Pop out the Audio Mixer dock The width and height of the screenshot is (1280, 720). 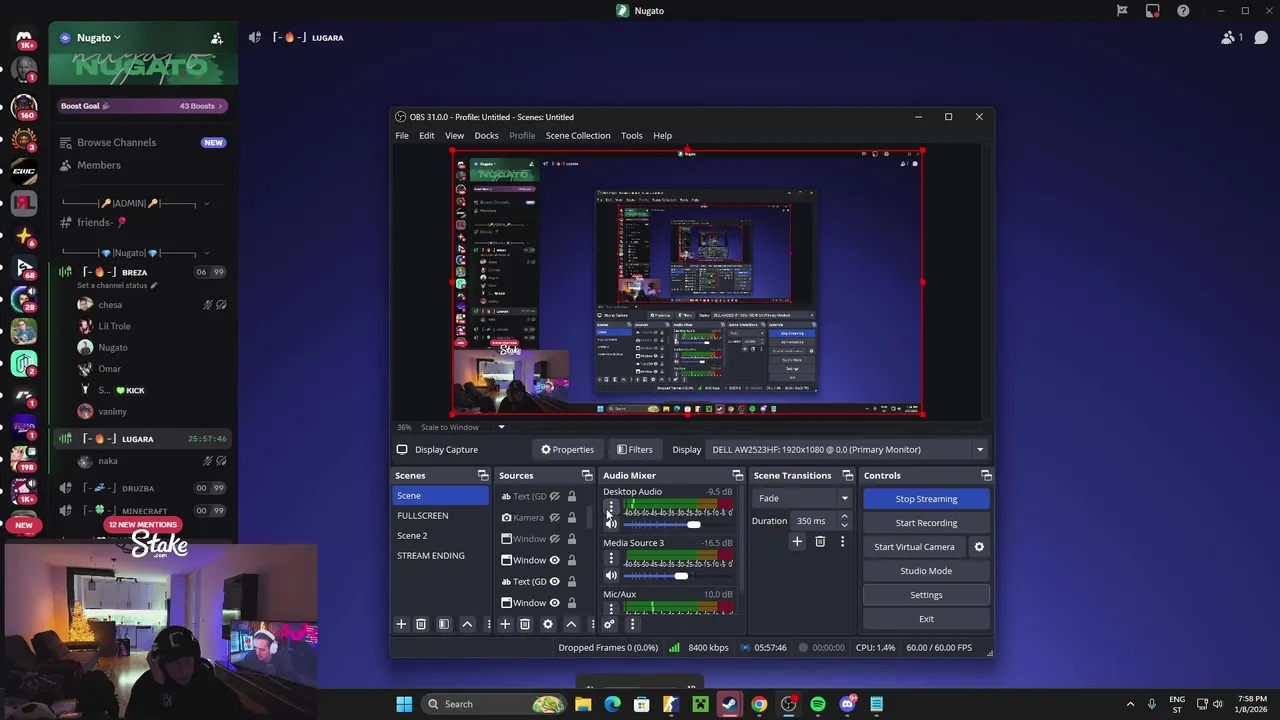coord(738,476)
